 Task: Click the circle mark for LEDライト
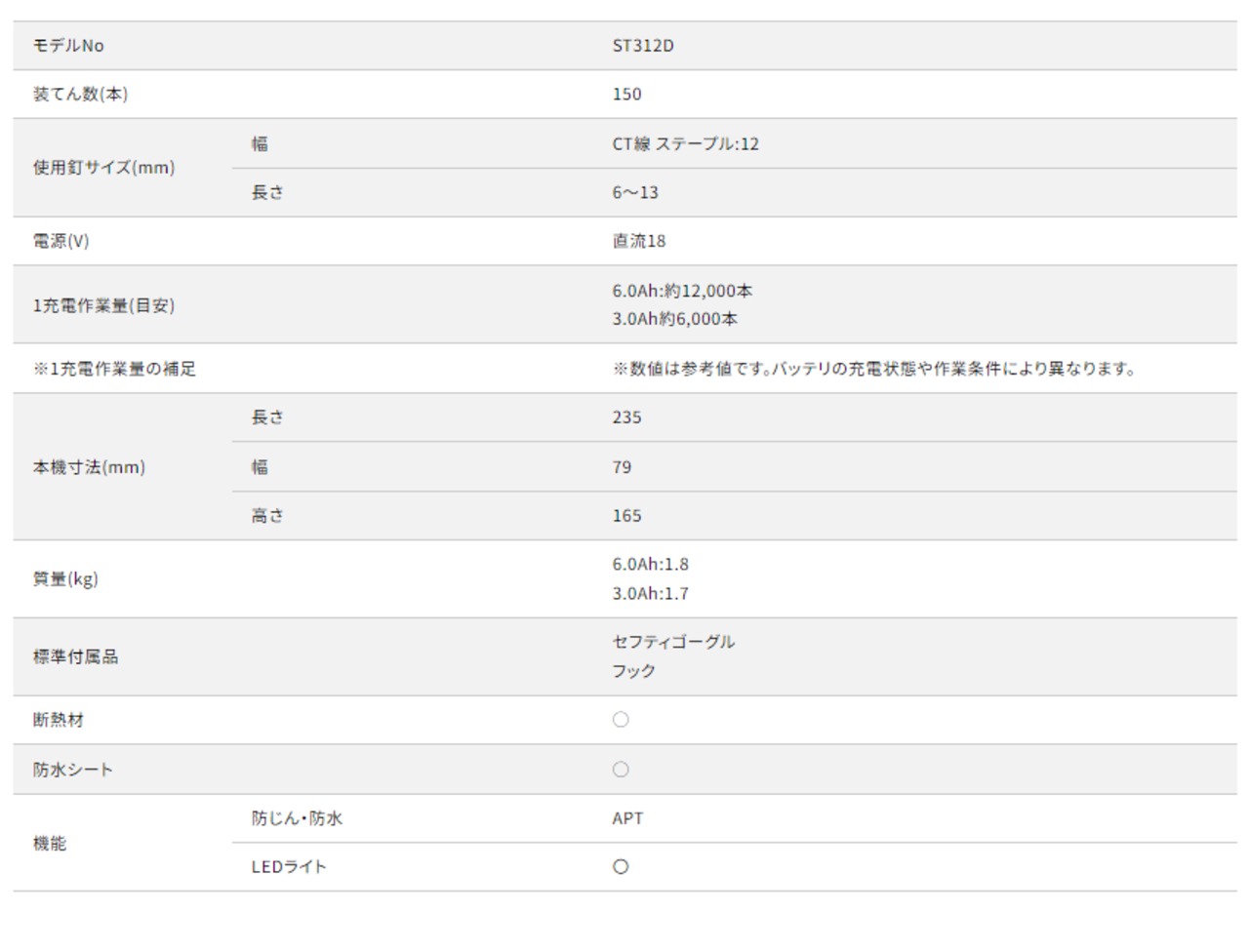coord(621,867)
